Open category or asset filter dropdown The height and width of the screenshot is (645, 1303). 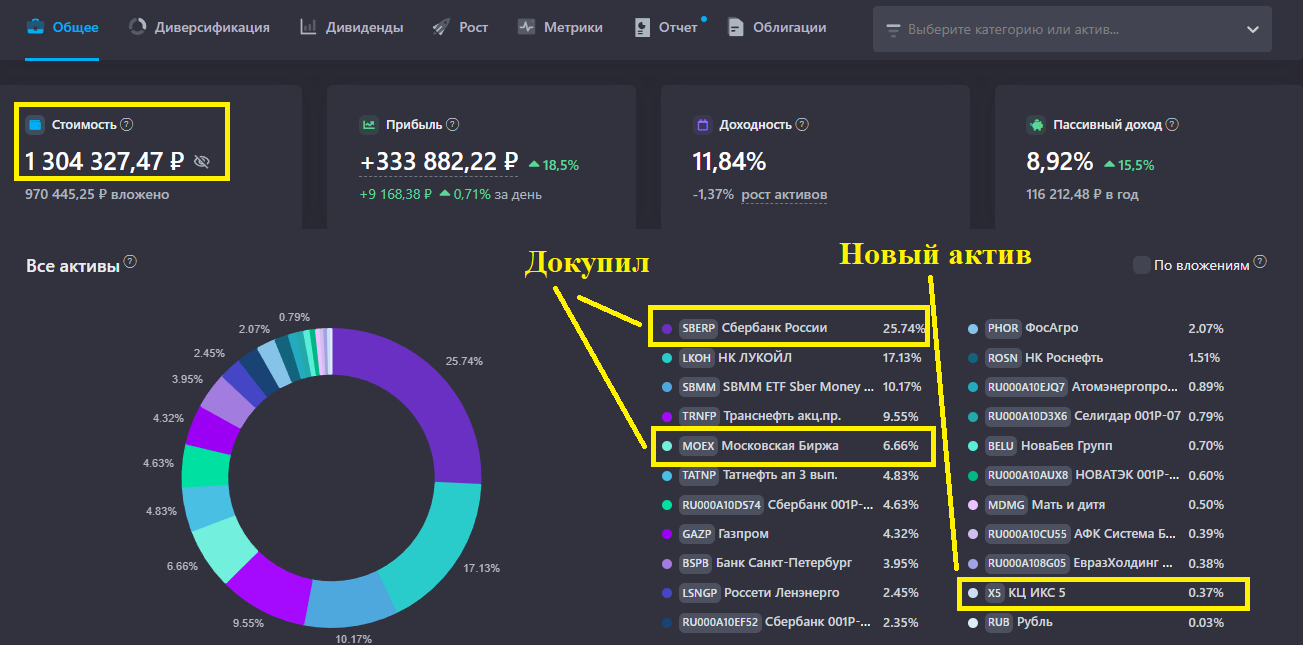(x=1072, y=29)
